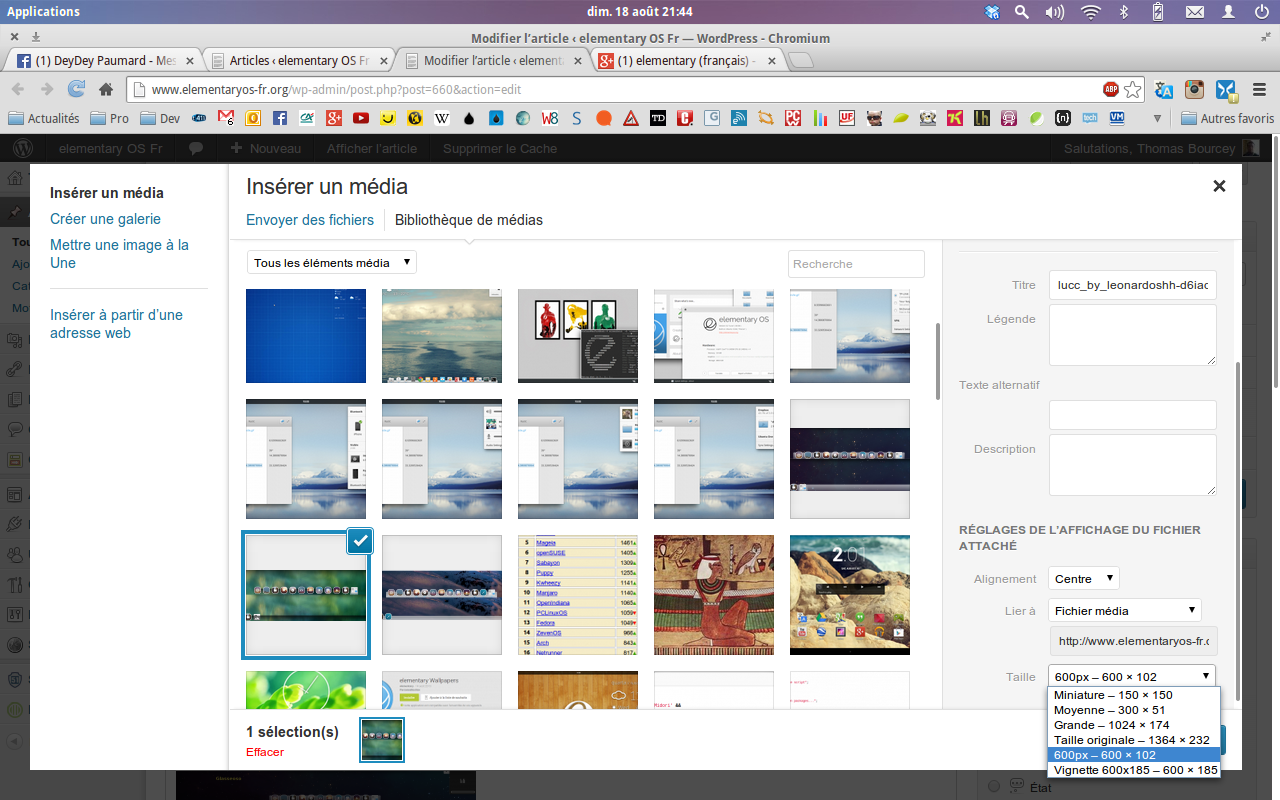1280x800 pixels.
Task: Click the Adblock Plus extension icon
Action: click(1111, 89)
